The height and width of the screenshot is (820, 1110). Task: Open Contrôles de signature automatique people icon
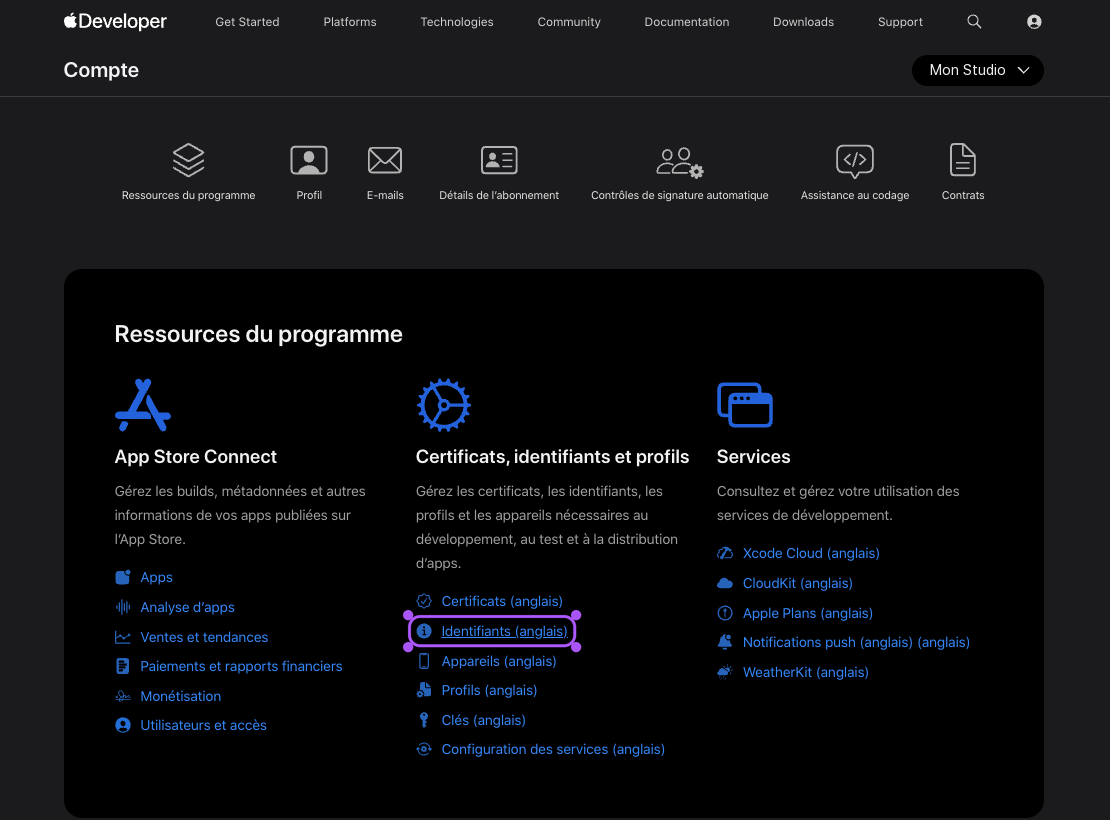(x=680, y=162)
